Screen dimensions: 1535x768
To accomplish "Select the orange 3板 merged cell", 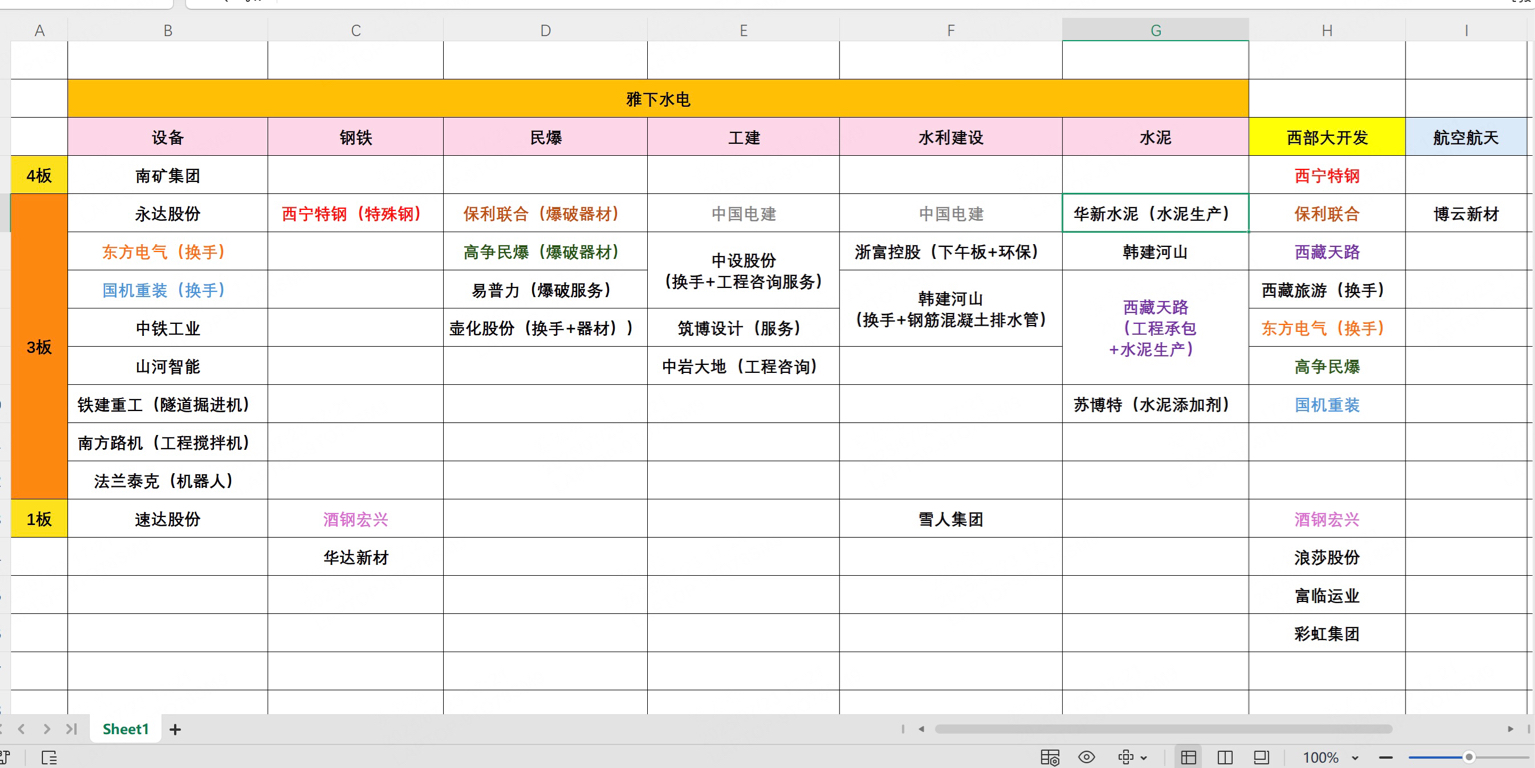I will [39, 347].
